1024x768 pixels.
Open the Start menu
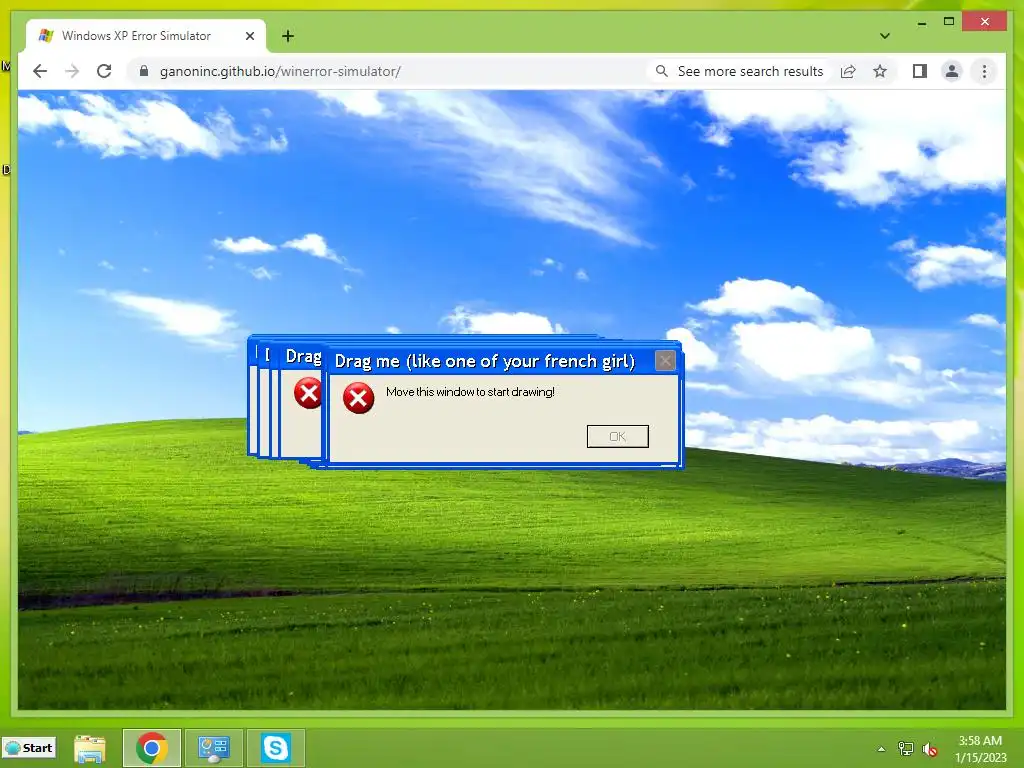[29, 748]
